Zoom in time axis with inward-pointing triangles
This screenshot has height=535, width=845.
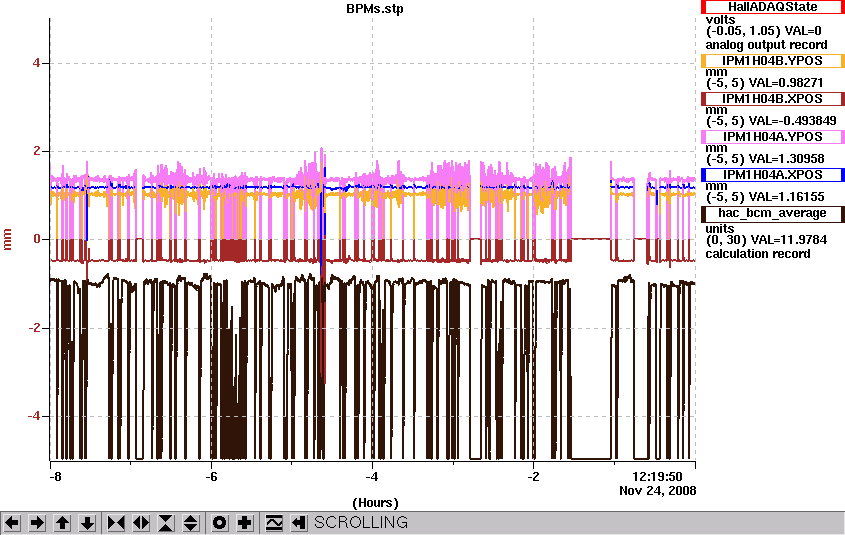pos(116,523)
